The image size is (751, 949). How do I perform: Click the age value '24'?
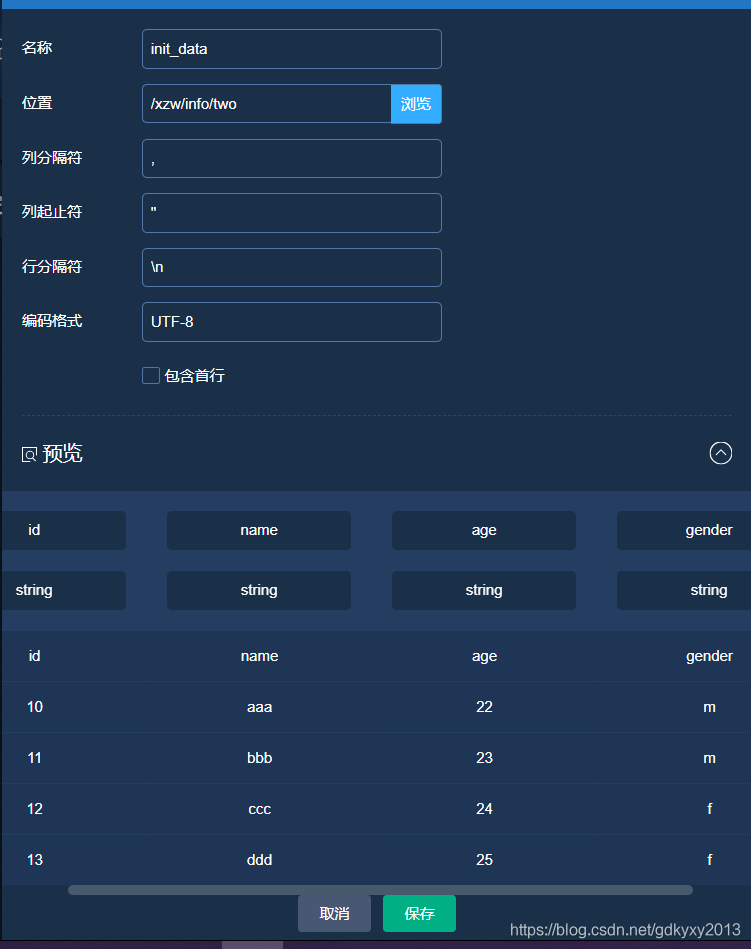point(484,809)
